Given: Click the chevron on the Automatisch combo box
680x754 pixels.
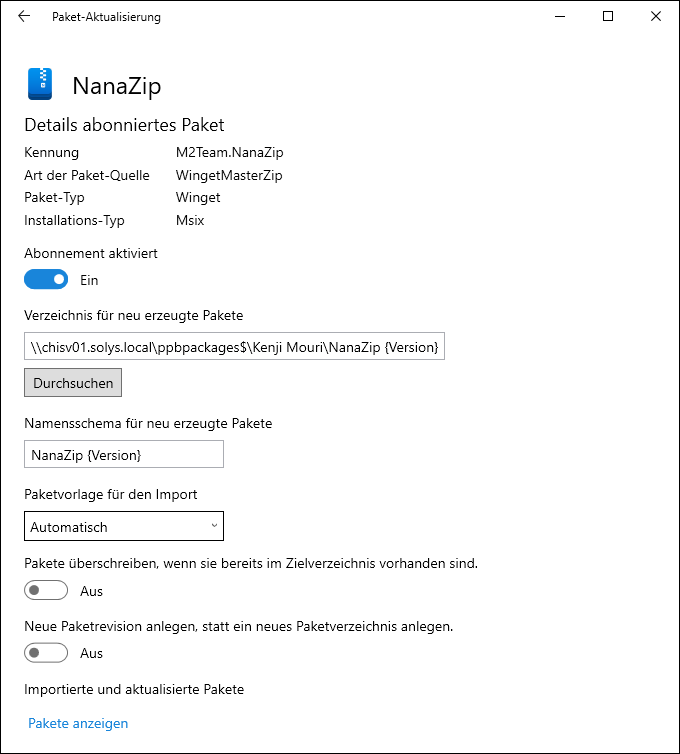Looking at the screenshot, I should (214, 525).
